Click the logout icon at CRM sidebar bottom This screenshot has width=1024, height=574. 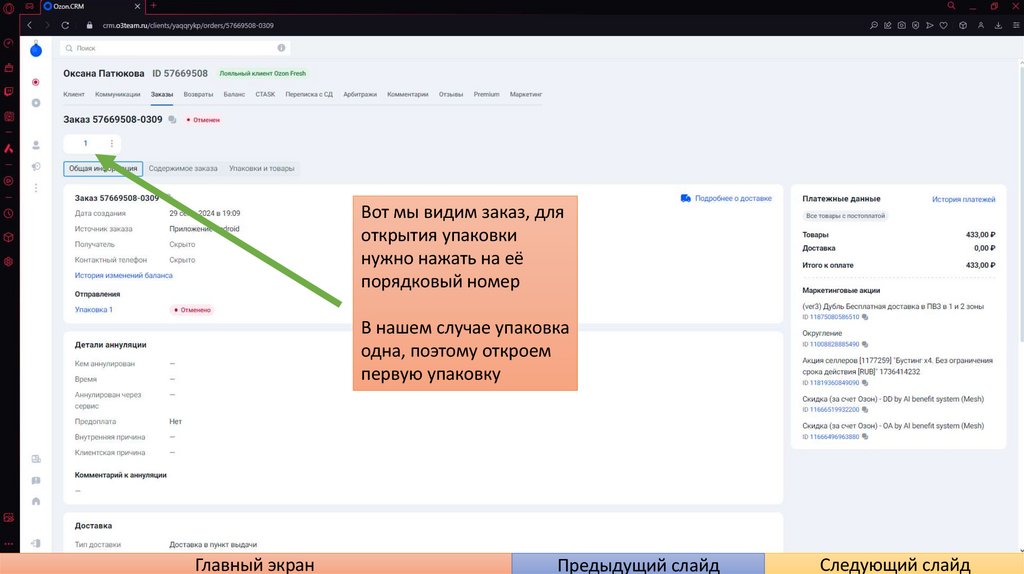pos(36,543)
